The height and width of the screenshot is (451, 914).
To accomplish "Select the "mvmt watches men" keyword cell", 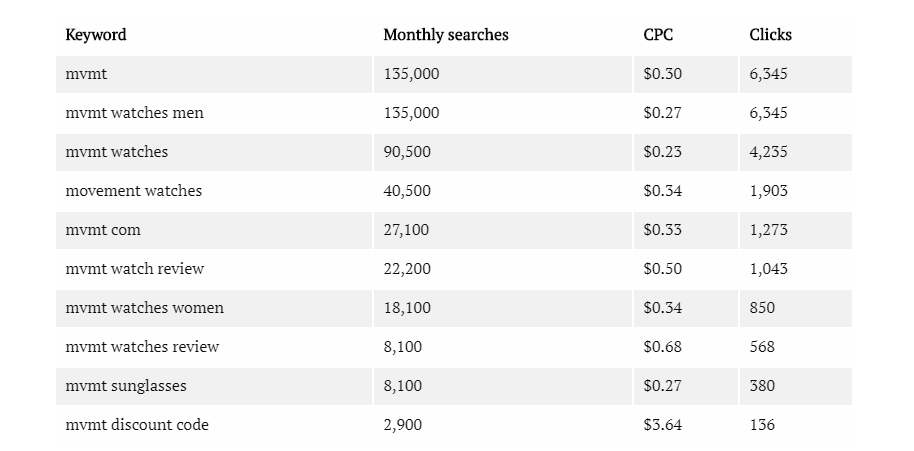I will (134, 113).
